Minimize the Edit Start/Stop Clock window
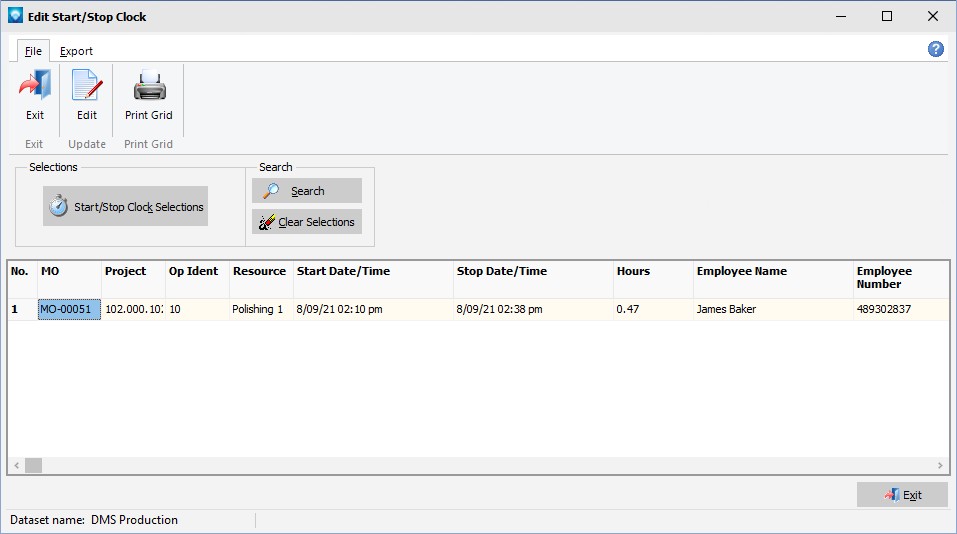This screenshot has width=957, height=534. pyautogui.click(x=841, y=16)
